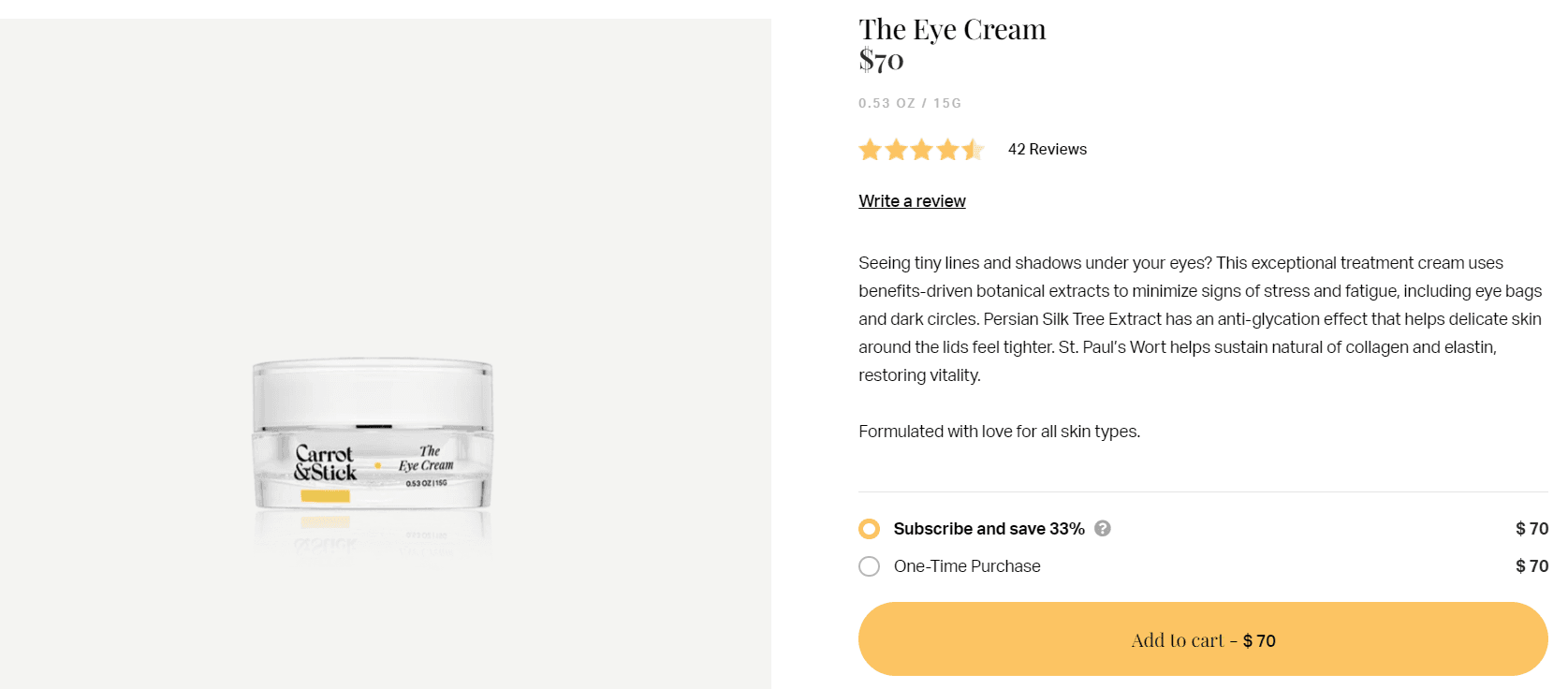Viewport: 1568px width, 689px height.
Task: Click the $70 price on the subscribe row
Action: pos(1531,529)
